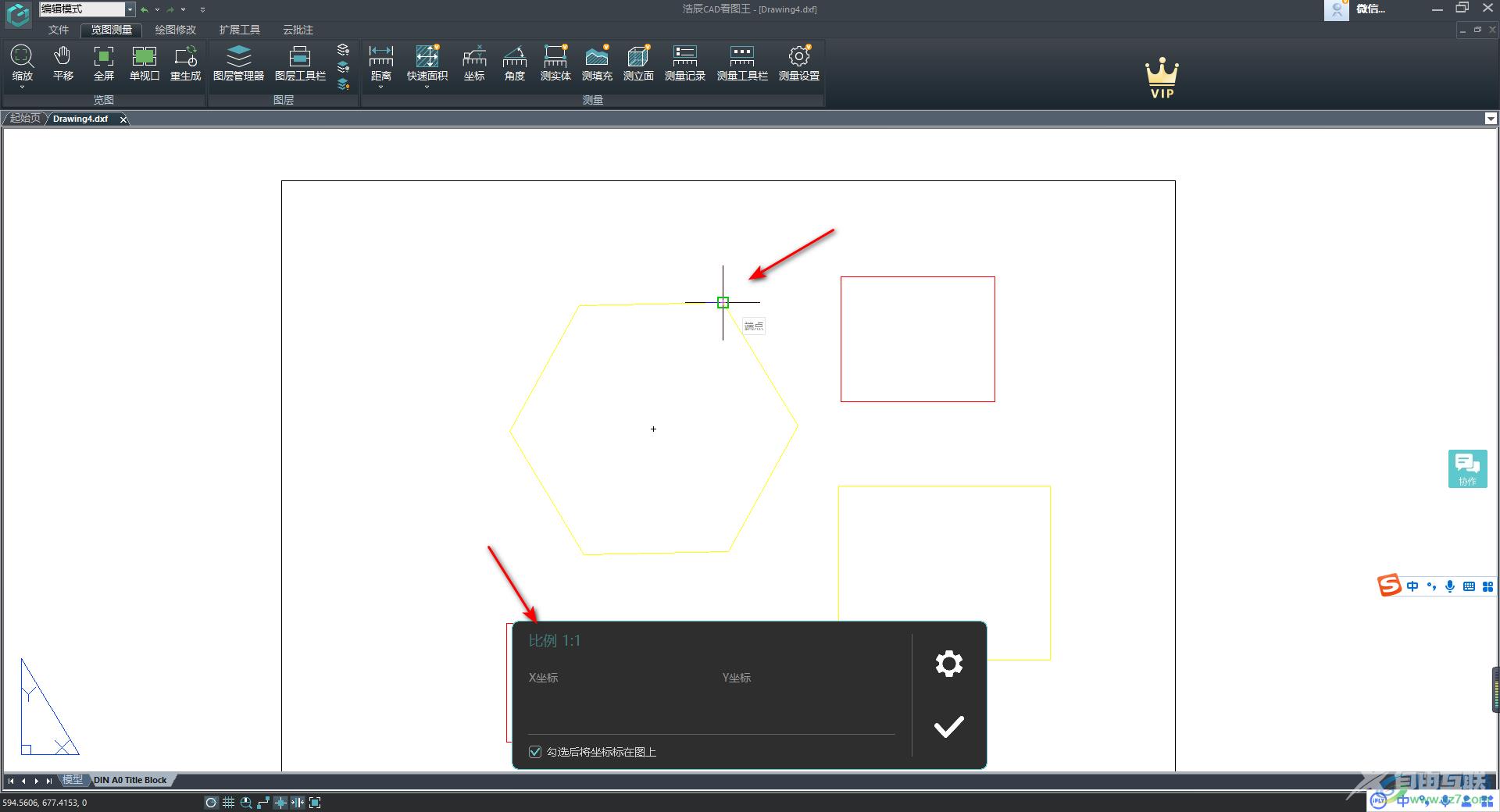Click the 单视口 single viewport icon

point(145,62)
